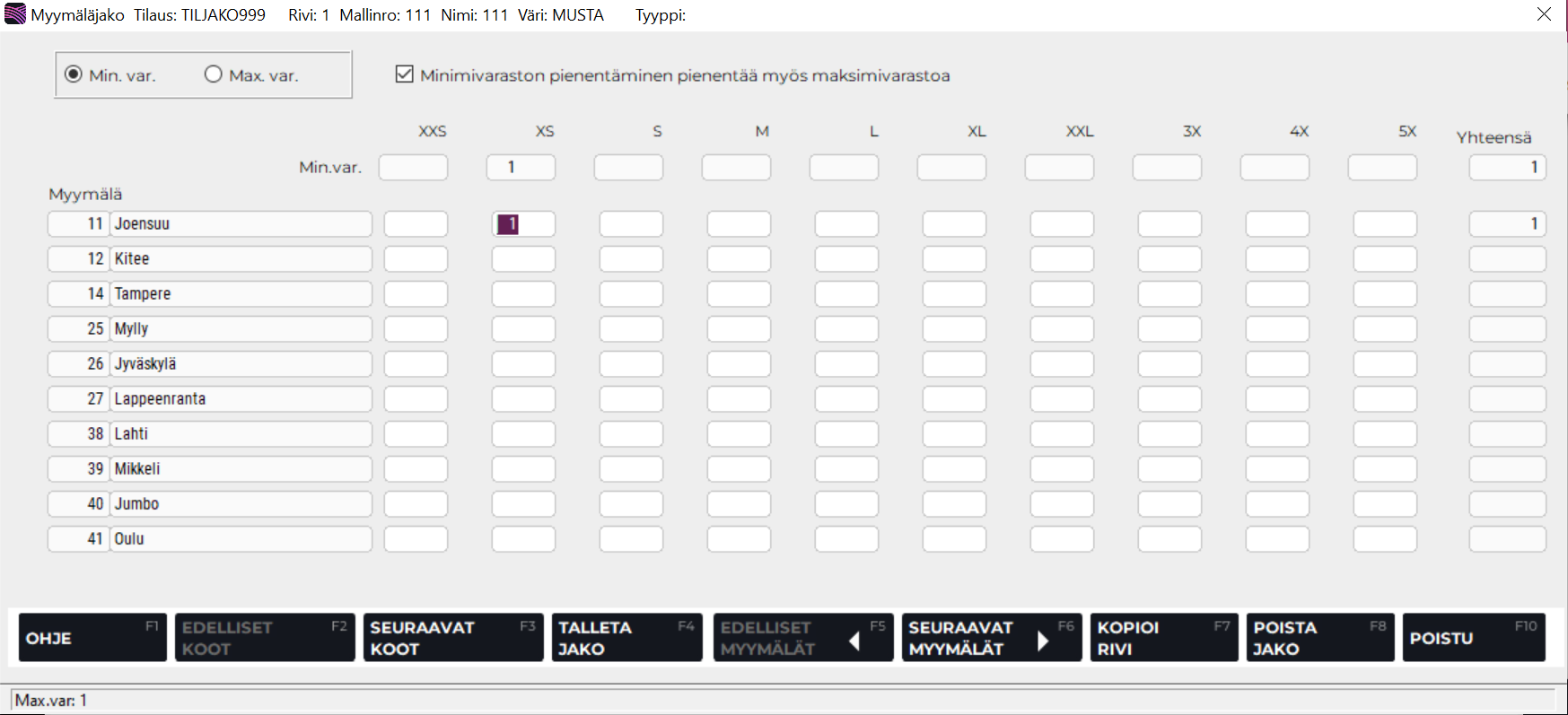Select the Oulu 5X quantity field

click(1385, 539)
